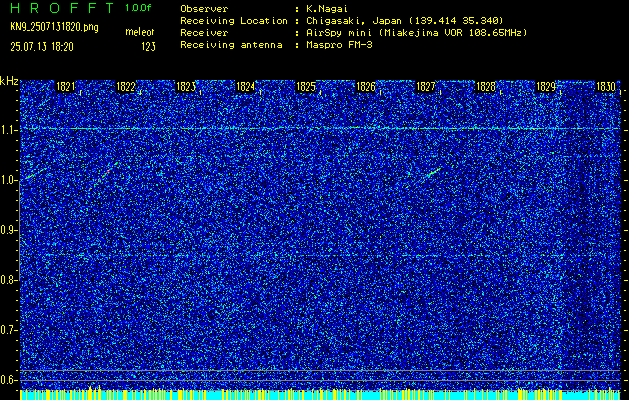The height and width of the screenshot is (400, 629).
Task: Click the 1823 time marker
Action: [186, 87]
